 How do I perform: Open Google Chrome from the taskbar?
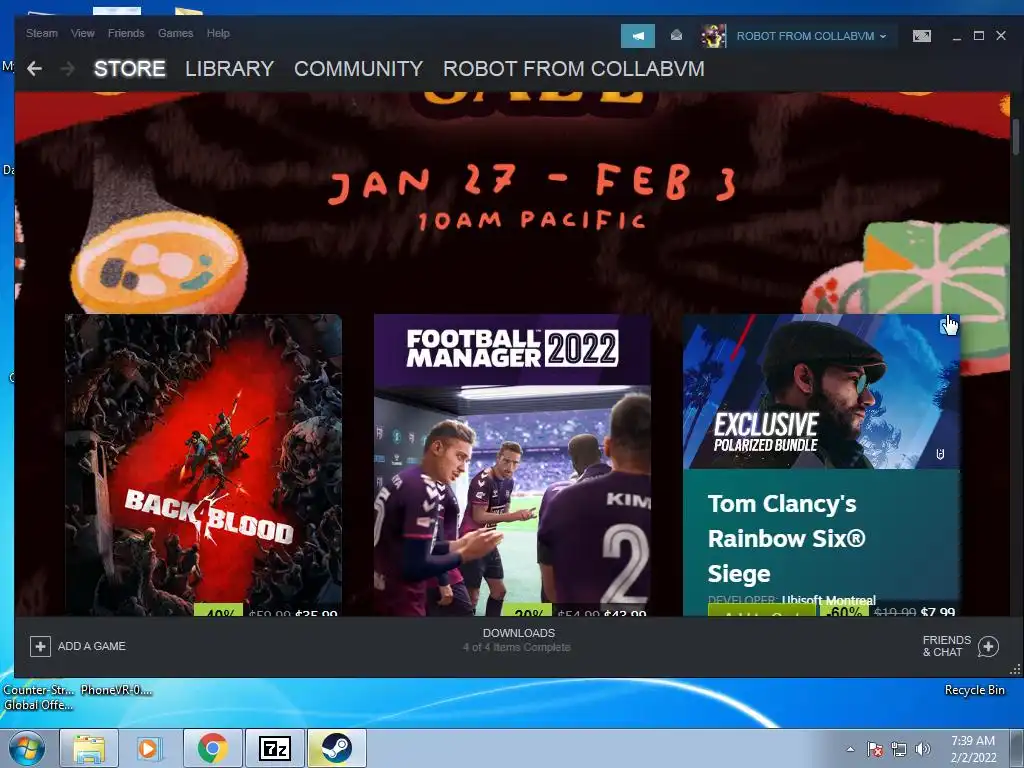[212, 748]
